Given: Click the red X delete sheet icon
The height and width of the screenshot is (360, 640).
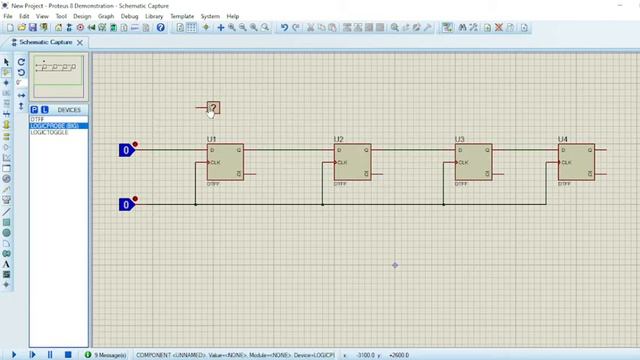Looking at the screenshot, I should tap(499, 27).
